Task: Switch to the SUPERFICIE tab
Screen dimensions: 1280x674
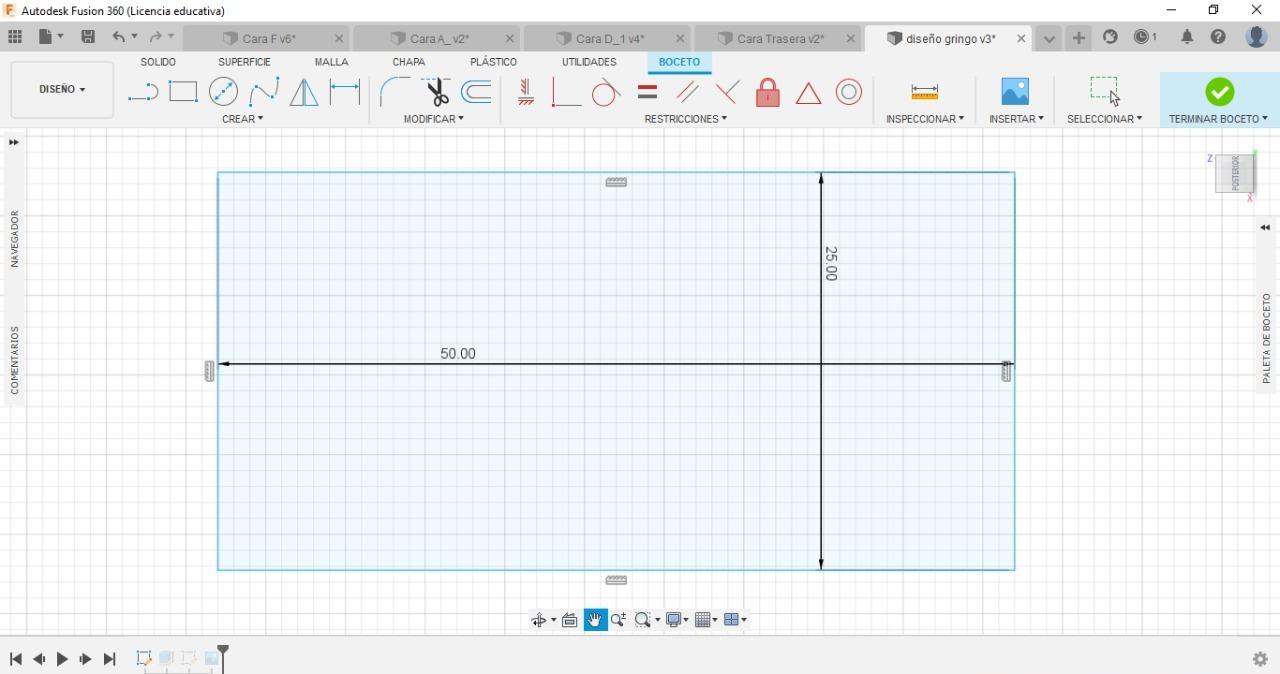Action: point(244,62)
